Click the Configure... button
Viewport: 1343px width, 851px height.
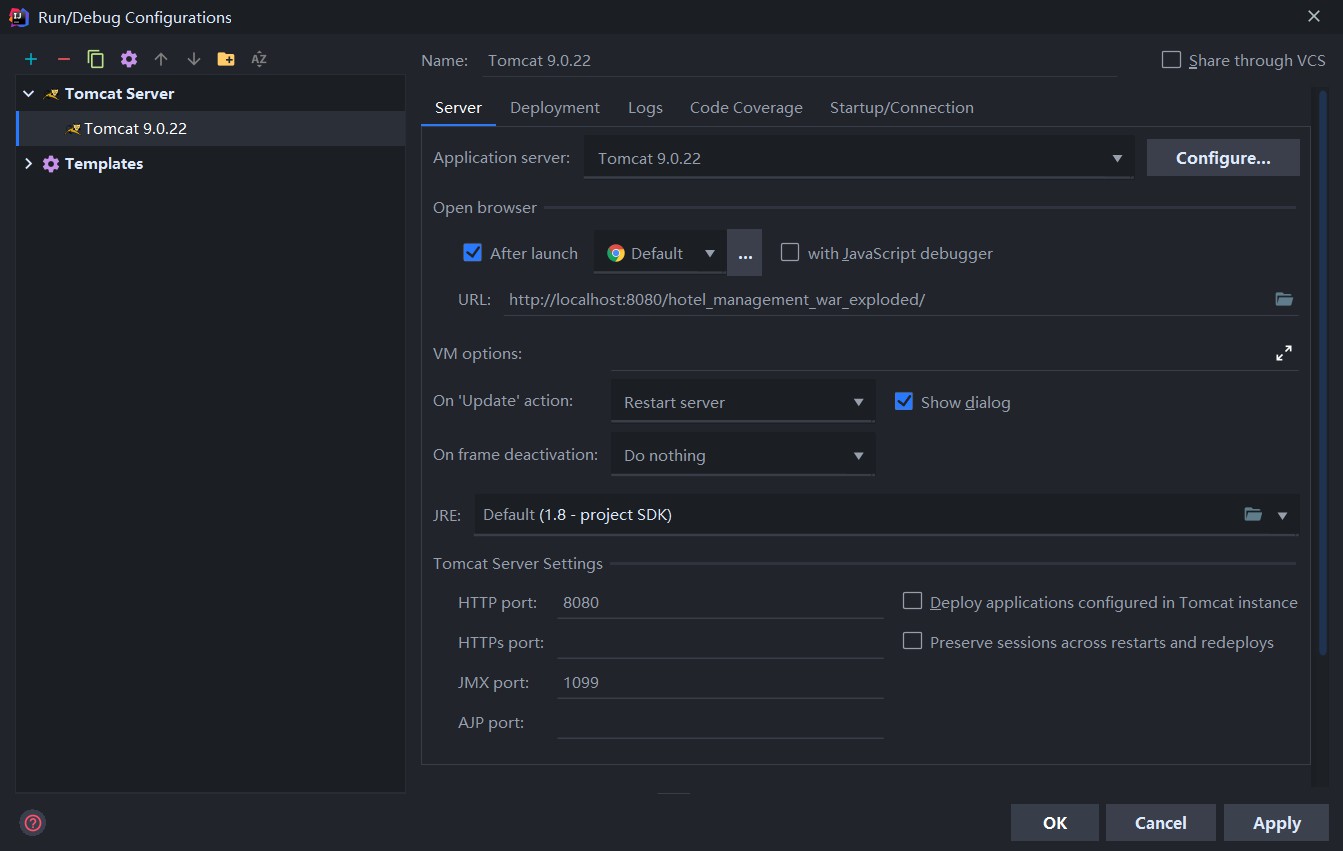tap(1223, 158)
